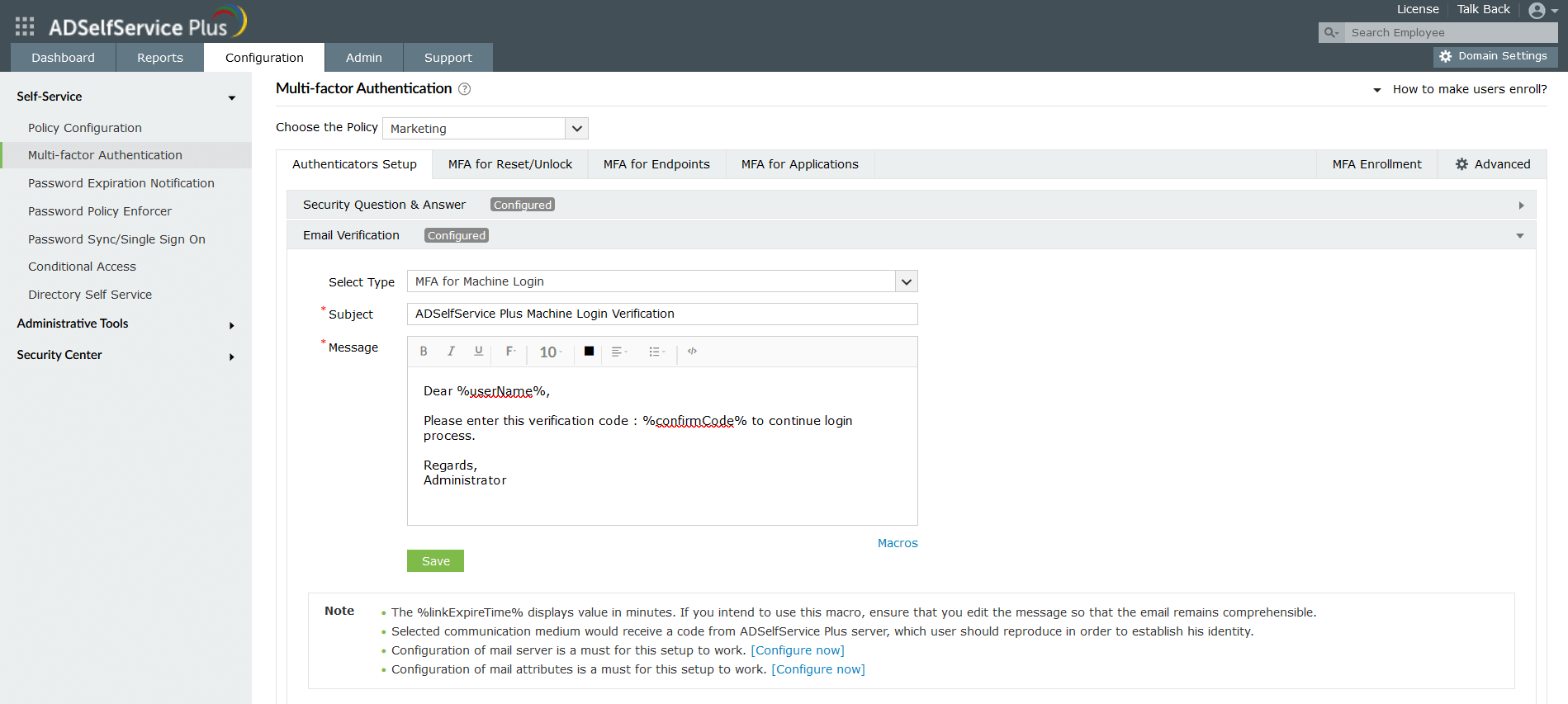Save the email verification settings
Screen dimensions: 1568x704
[x=435, y=561]
